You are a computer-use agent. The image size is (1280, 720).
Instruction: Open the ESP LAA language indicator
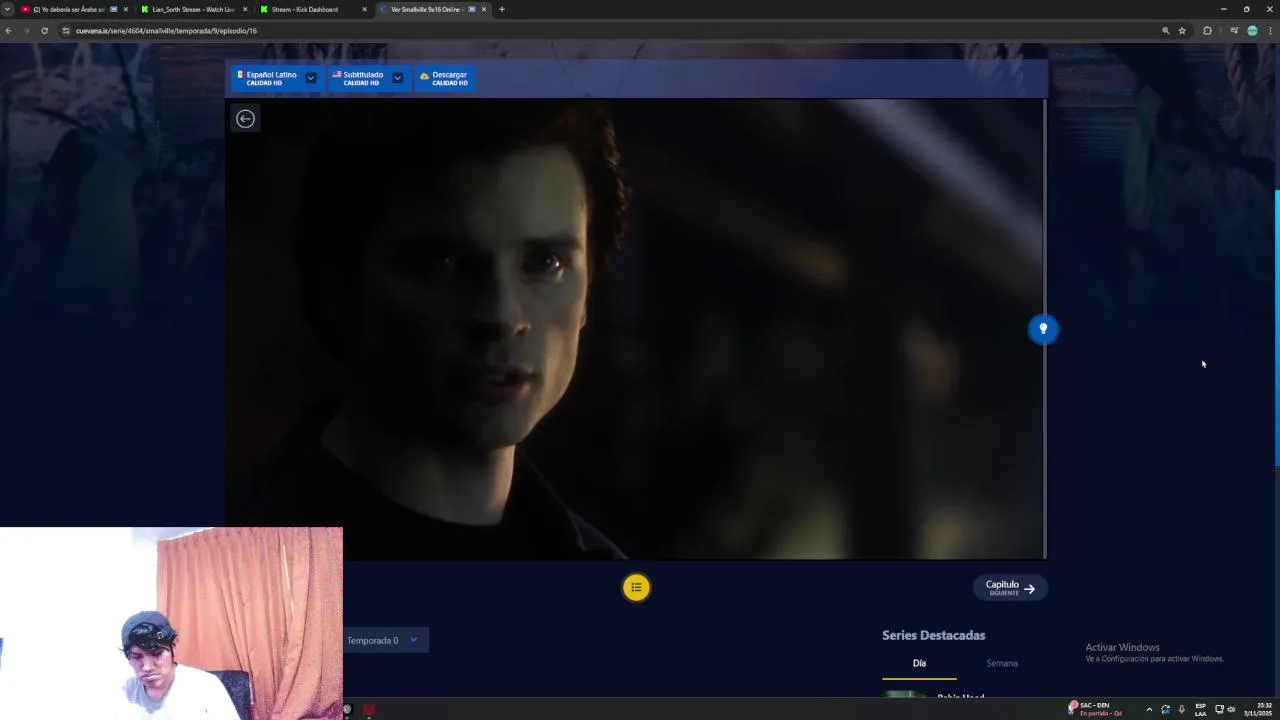tap(1200, 709)
